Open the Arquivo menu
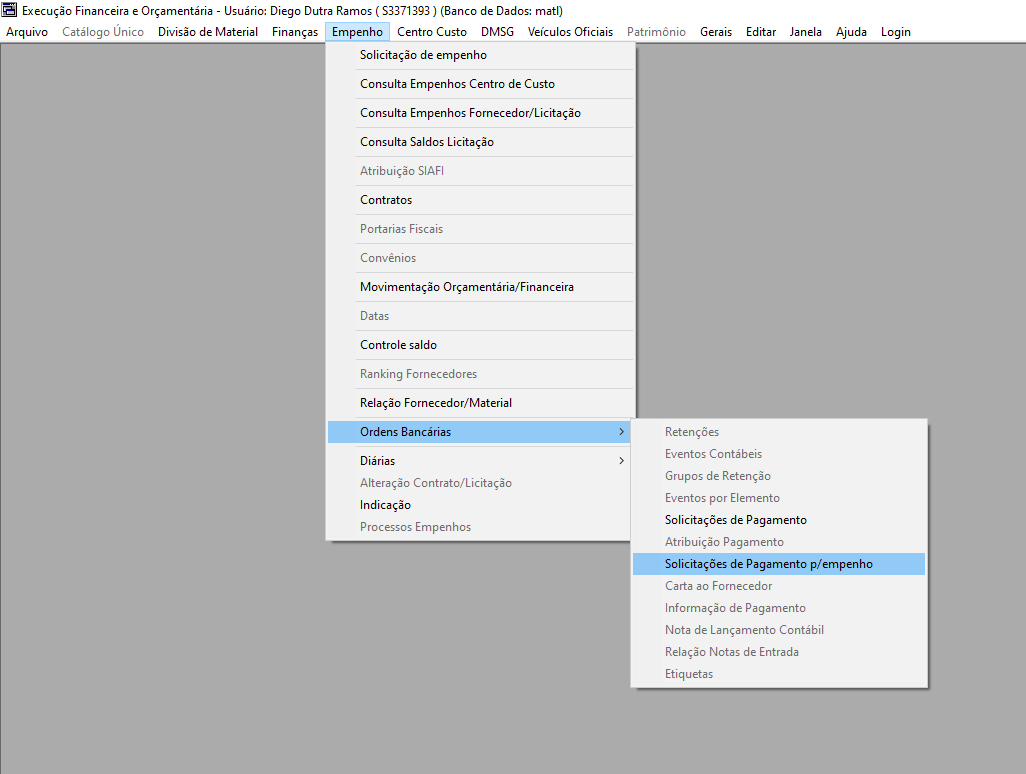The width and height of the screenshot is (1026, 774). [x=27, y=32]
